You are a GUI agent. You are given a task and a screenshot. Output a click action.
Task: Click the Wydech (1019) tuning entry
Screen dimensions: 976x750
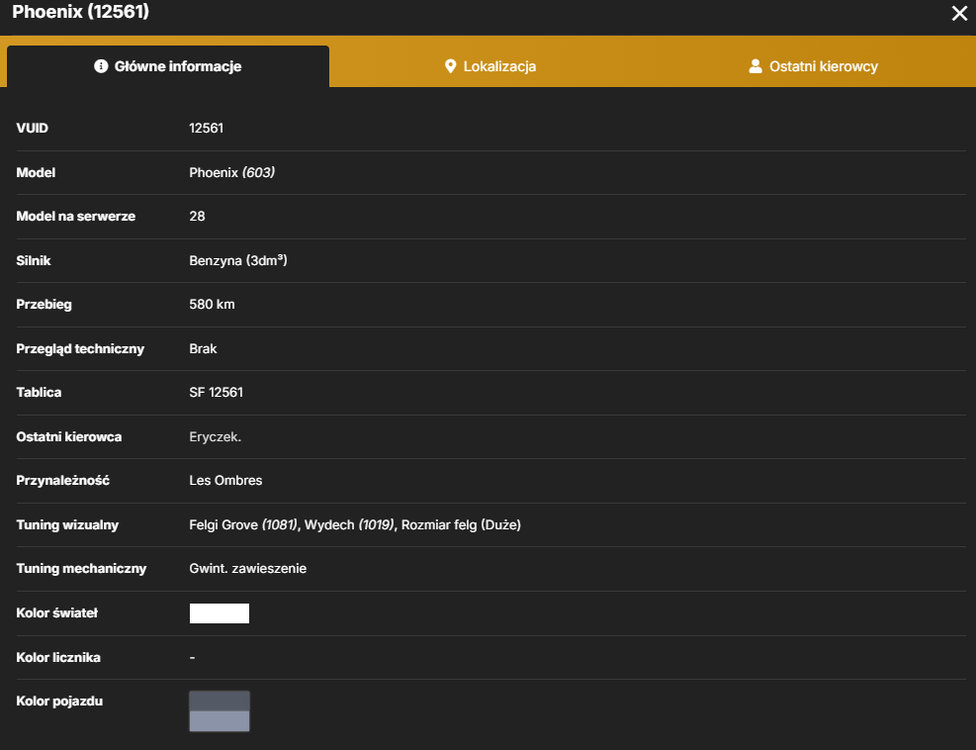tap(349, 525)
